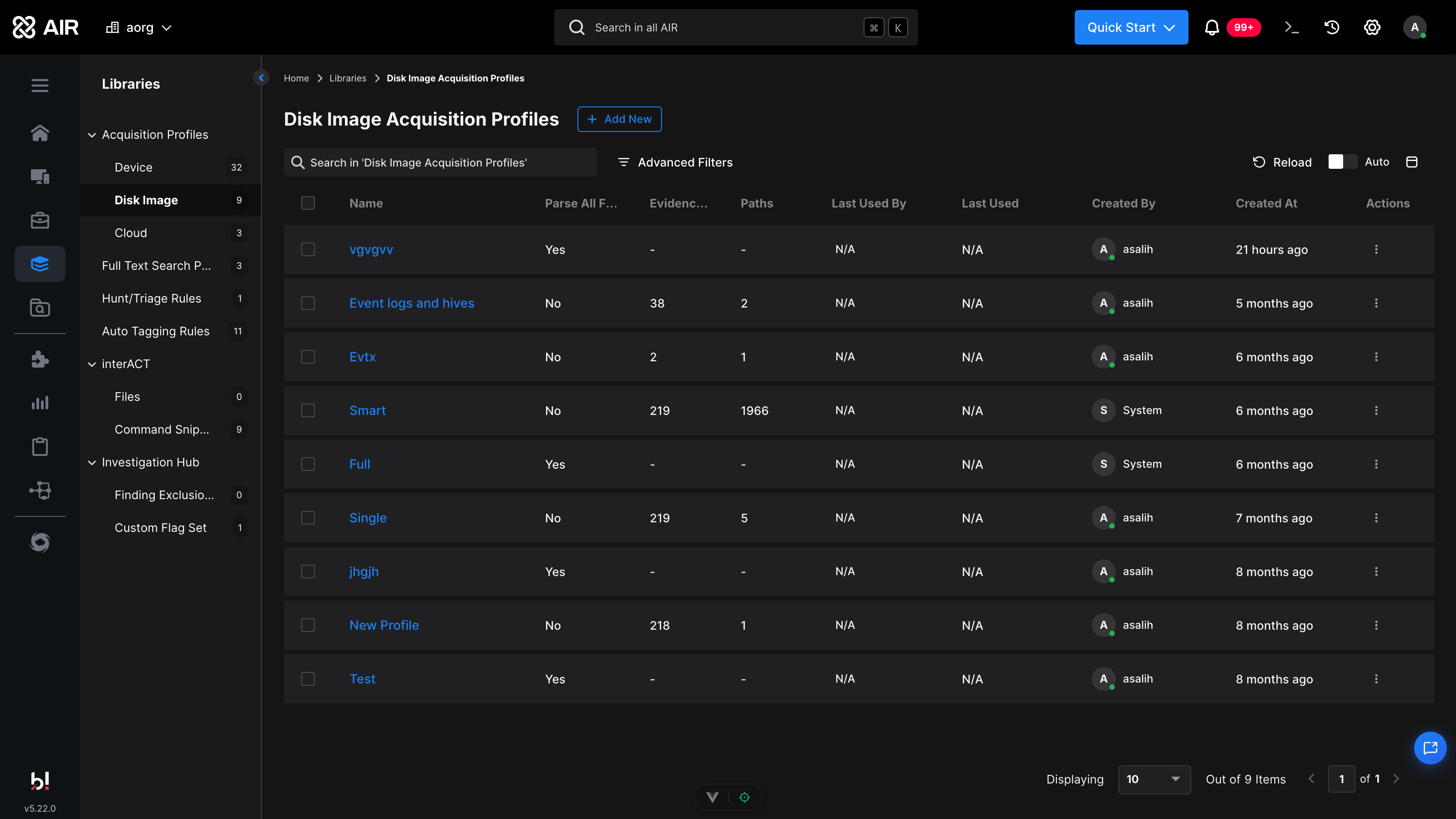Screen dimensions: 1456x819
Task: Focus the Search in all AIR field
Action: (x=736, y=27)
